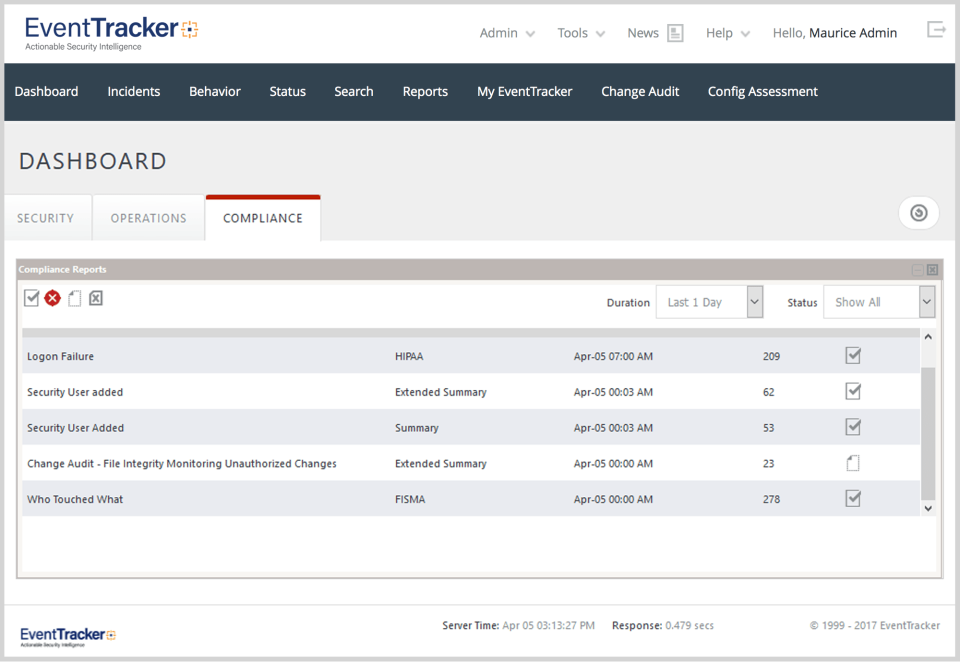The height and width of the screenshot is (662, 960).
Task: Click the circular refresh dashboard icon
Action: 918,212
